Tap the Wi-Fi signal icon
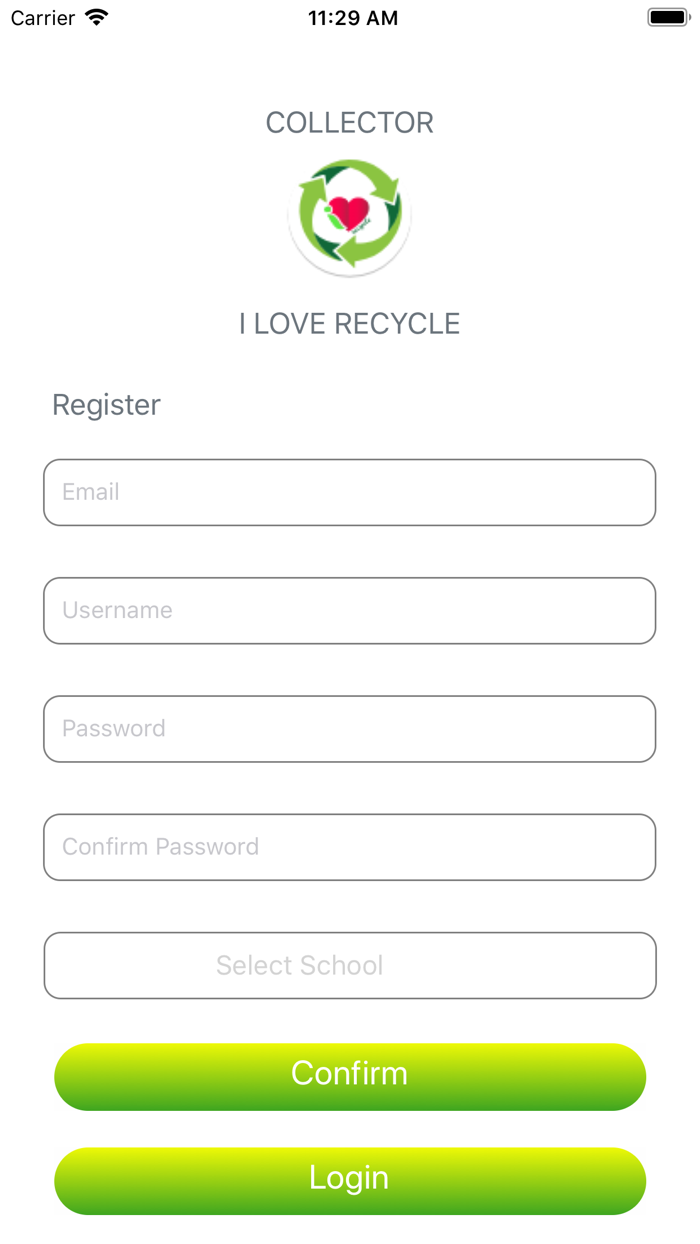 [x=95, y=17]
